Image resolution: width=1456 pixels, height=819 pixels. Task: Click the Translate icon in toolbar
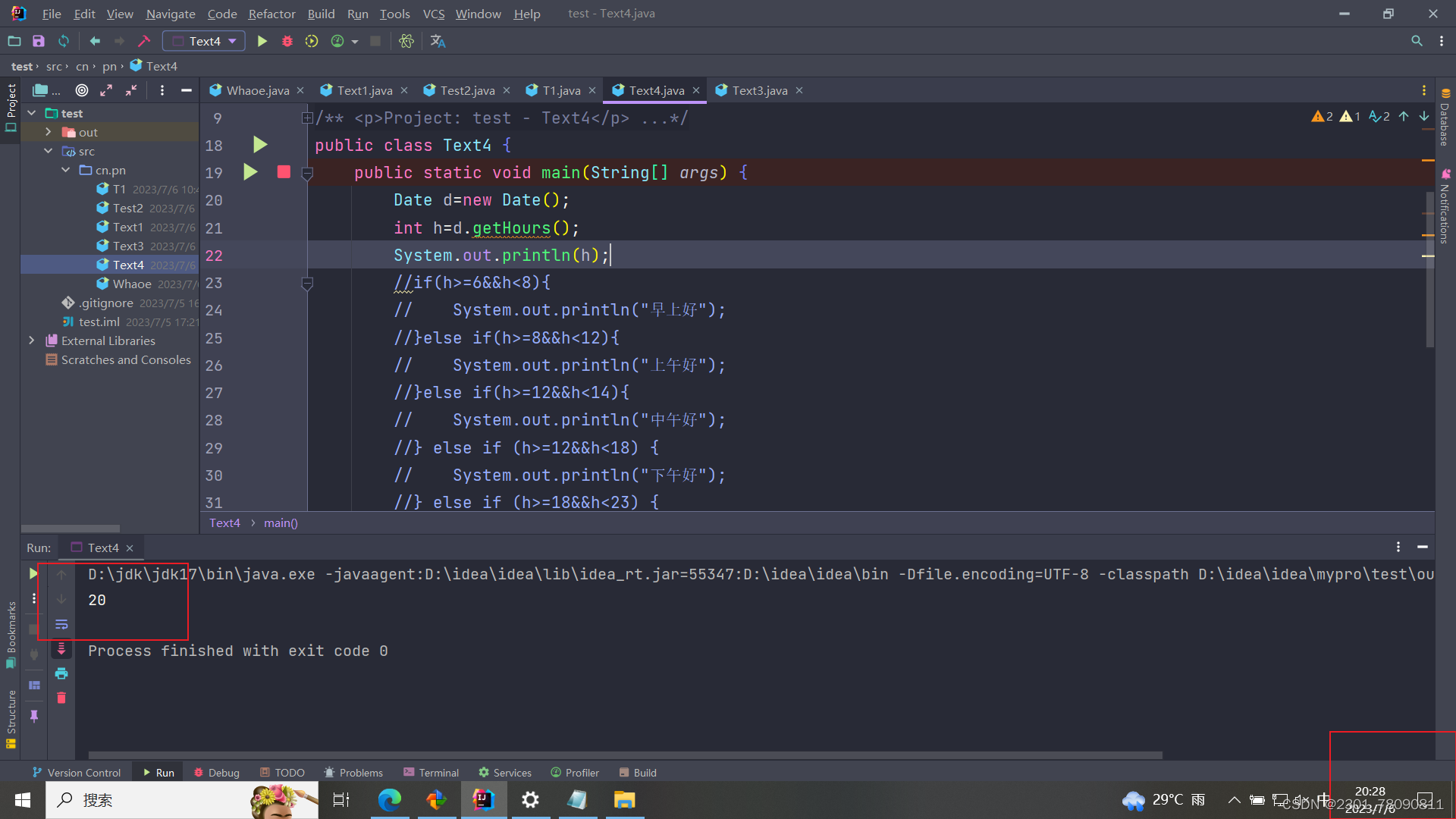(438, 41)
